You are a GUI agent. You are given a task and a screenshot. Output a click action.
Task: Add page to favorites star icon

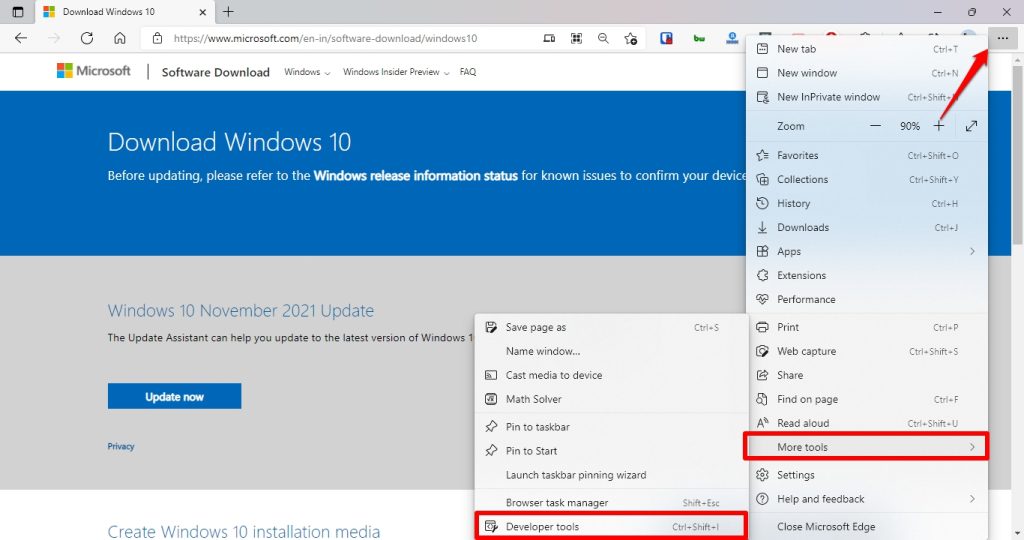630,39
